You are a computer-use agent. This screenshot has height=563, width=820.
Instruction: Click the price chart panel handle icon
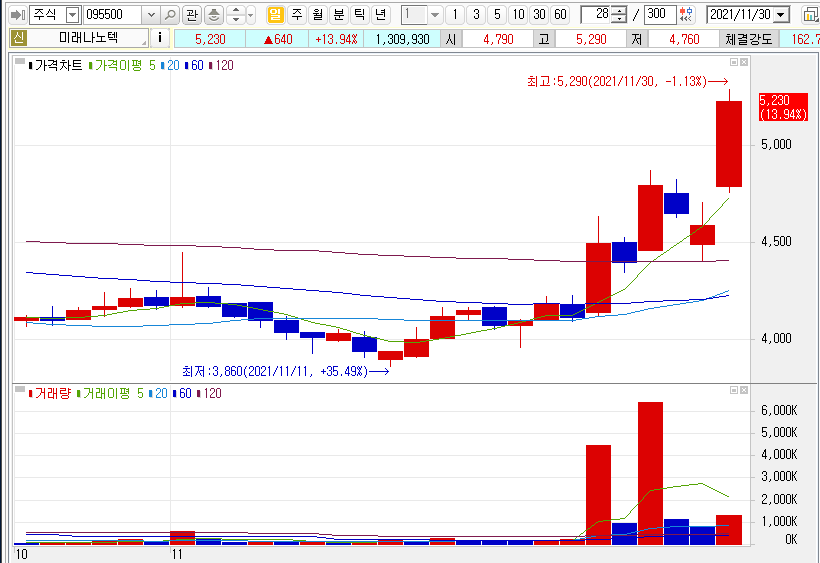pyautogui.click(x=20, y=62)
